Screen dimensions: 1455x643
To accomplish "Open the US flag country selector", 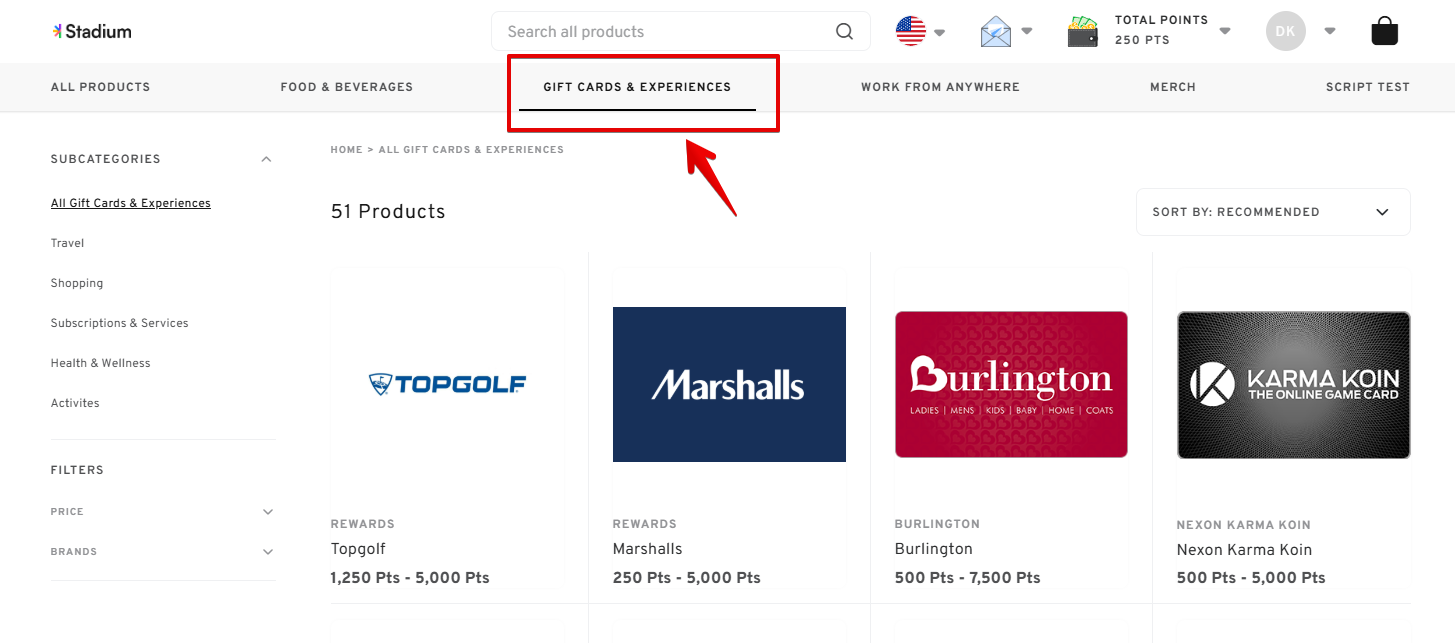I will pos(911,31).
